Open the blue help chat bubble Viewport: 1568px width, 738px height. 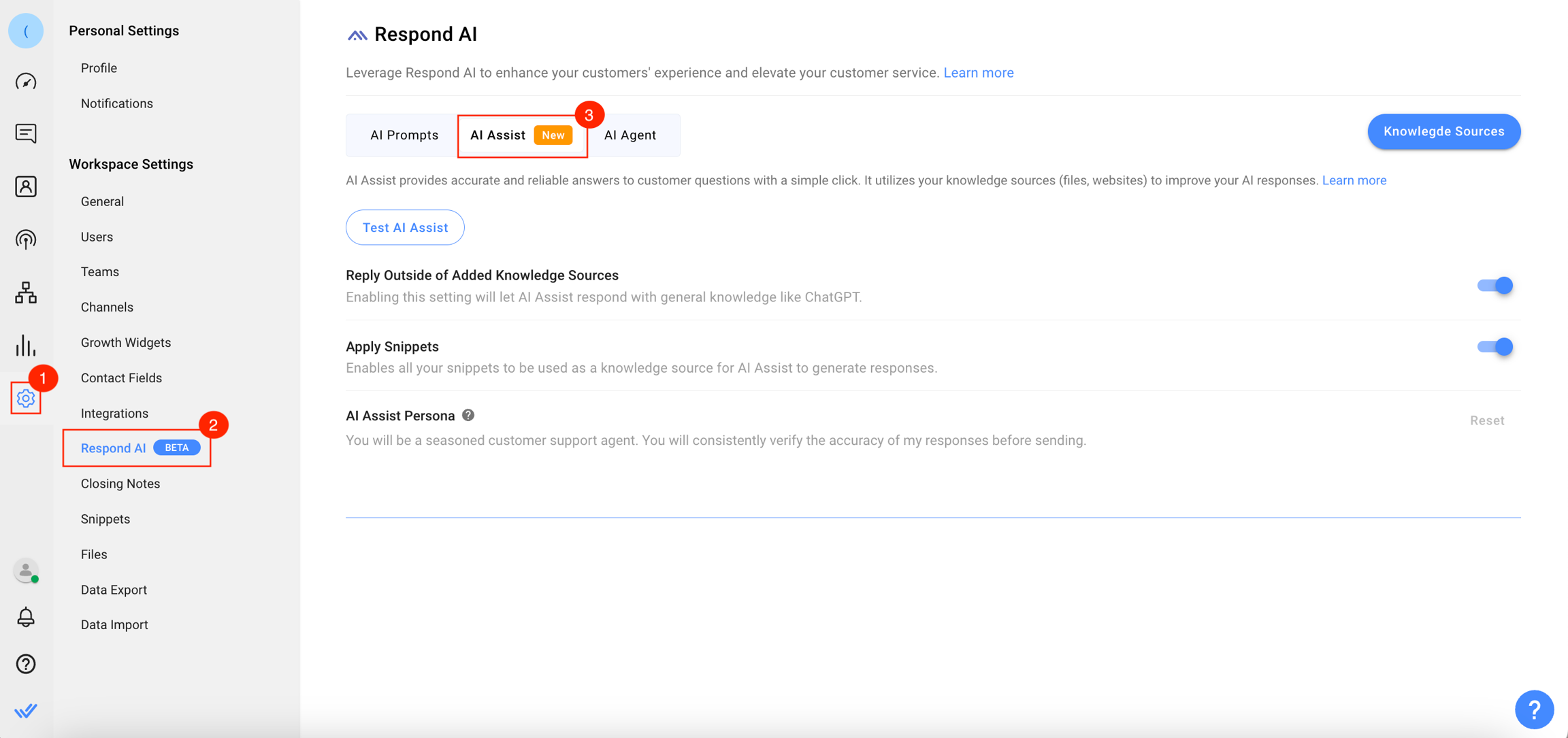(x=1534, y=709)
